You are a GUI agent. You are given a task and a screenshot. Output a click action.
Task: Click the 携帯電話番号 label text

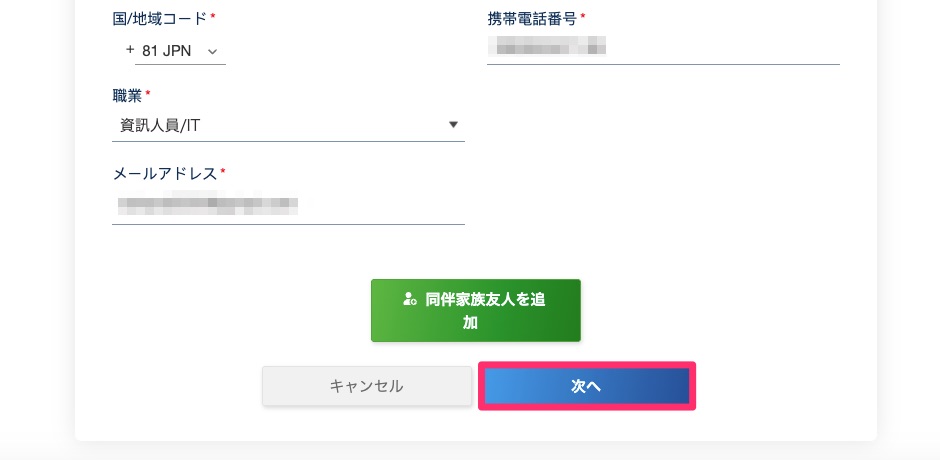point(531,18)
